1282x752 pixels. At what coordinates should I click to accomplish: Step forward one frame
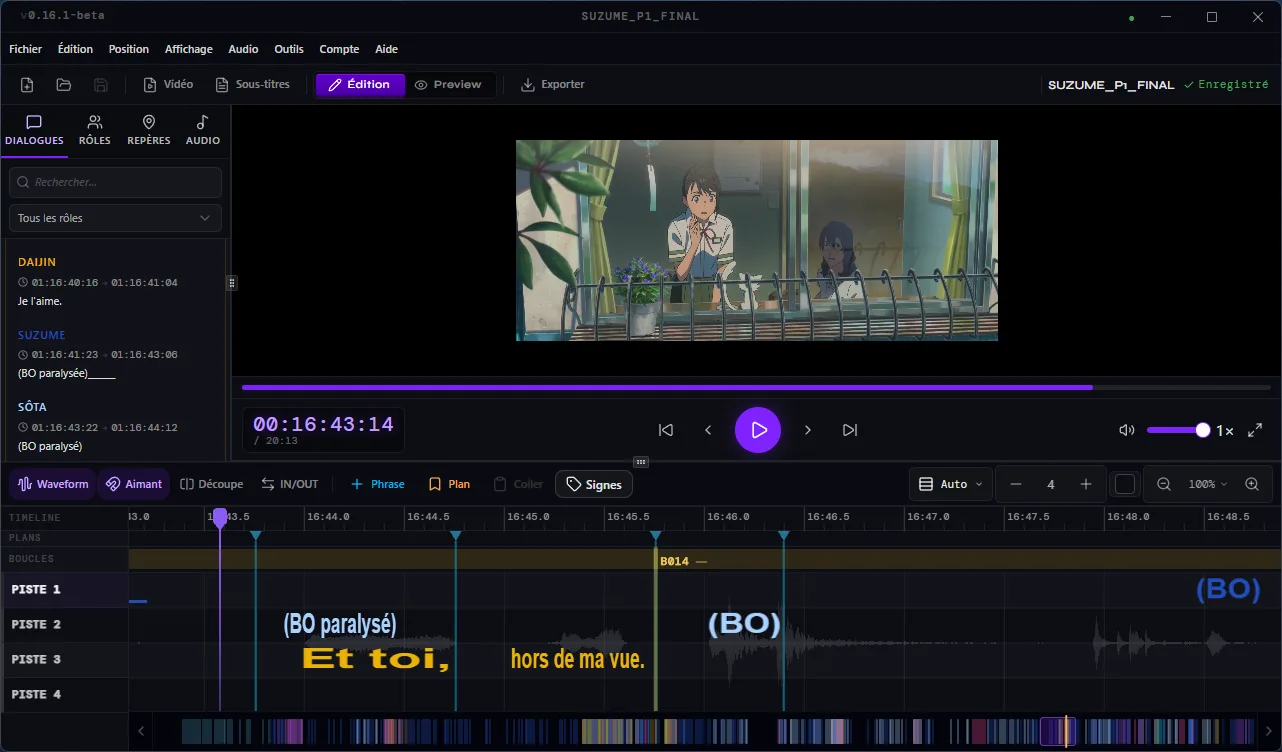click(808, 430)
